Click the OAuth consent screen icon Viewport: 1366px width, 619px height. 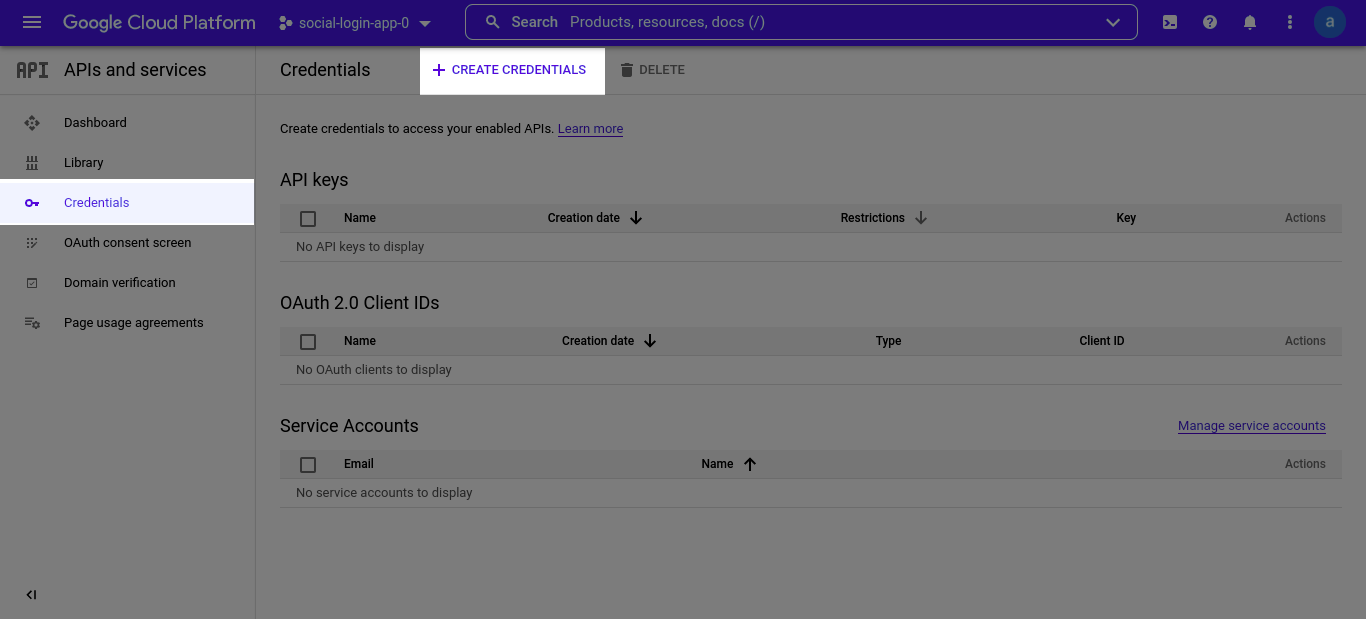[x=32, y=243]
